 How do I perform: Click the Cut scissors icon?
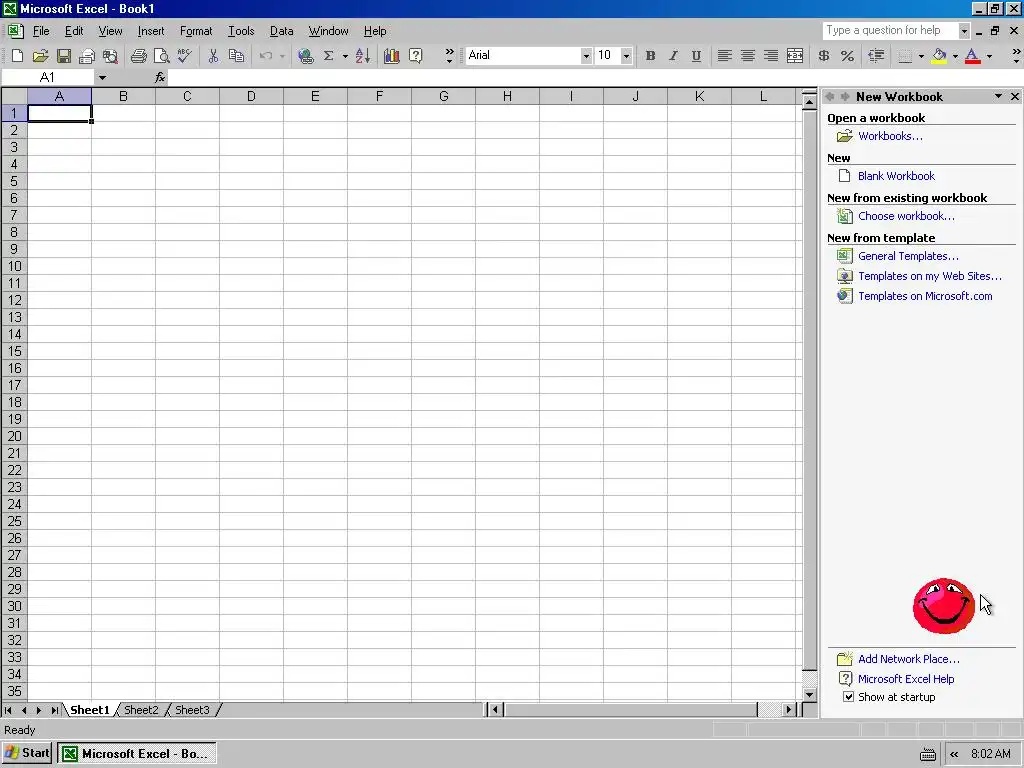tap(213, 56)
